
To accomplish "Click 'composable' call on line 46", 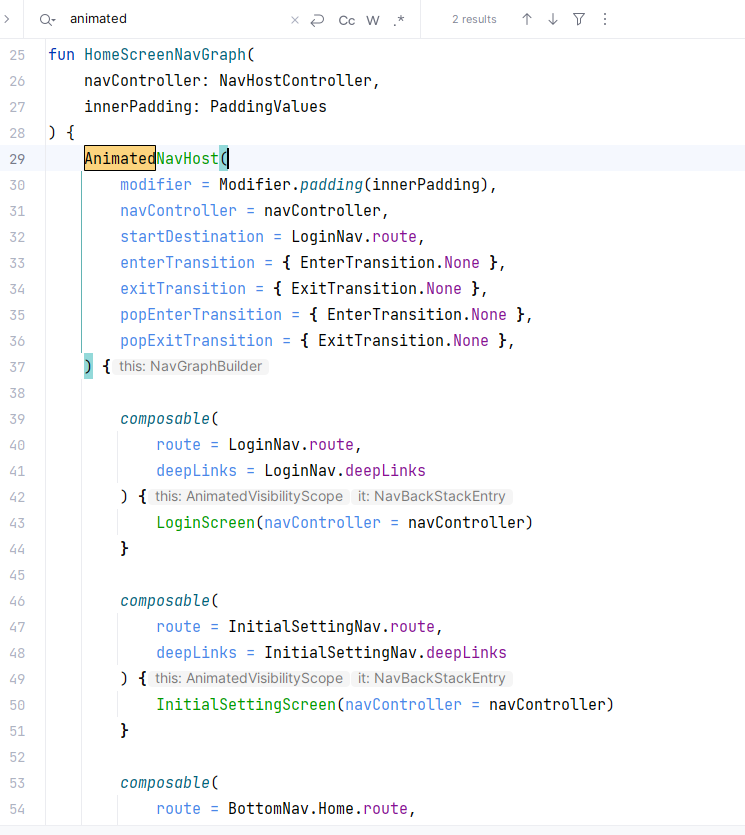I will 165,601.
